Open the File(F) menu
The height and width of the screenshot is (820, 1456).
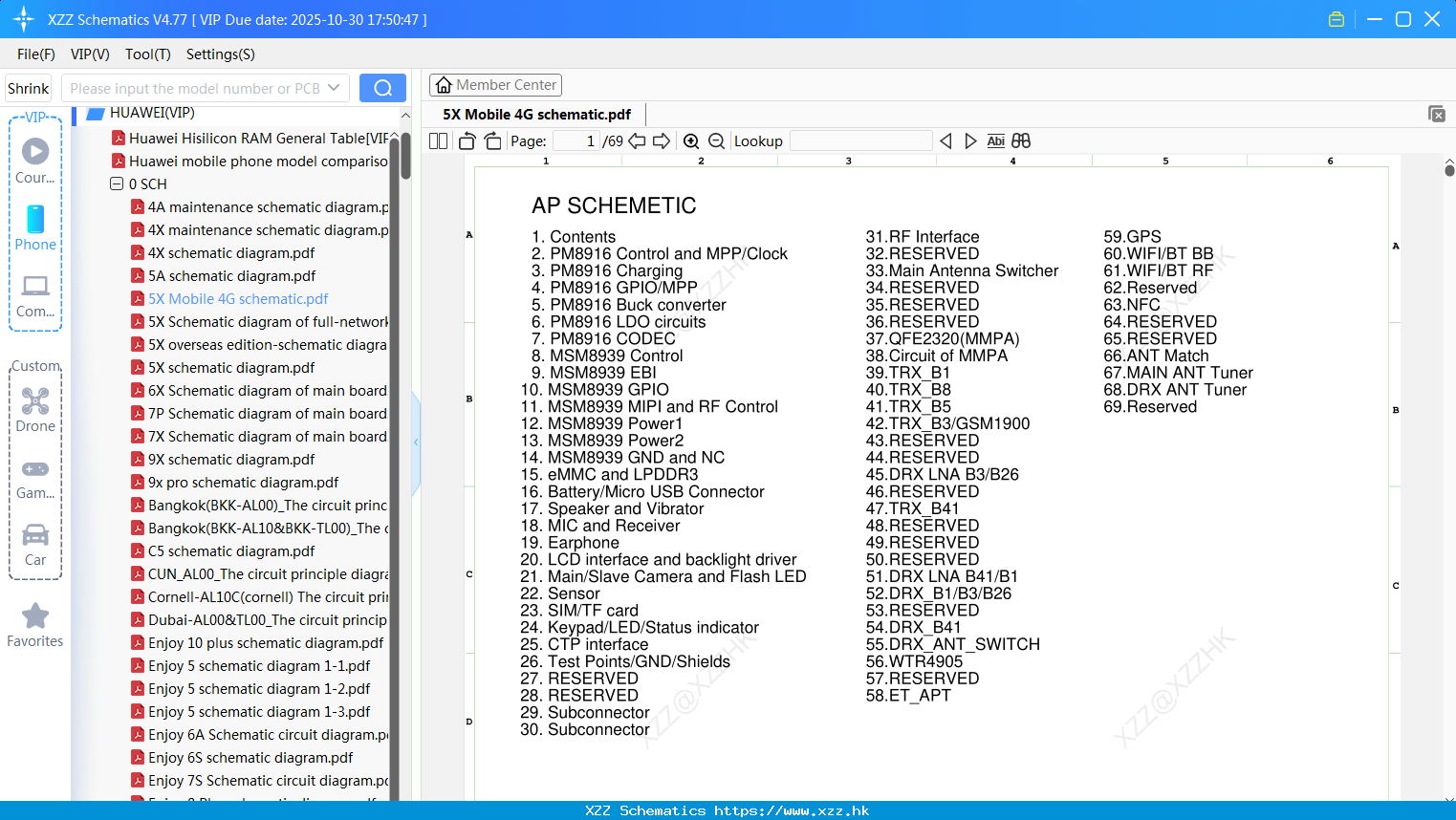[x=36, y=54]
